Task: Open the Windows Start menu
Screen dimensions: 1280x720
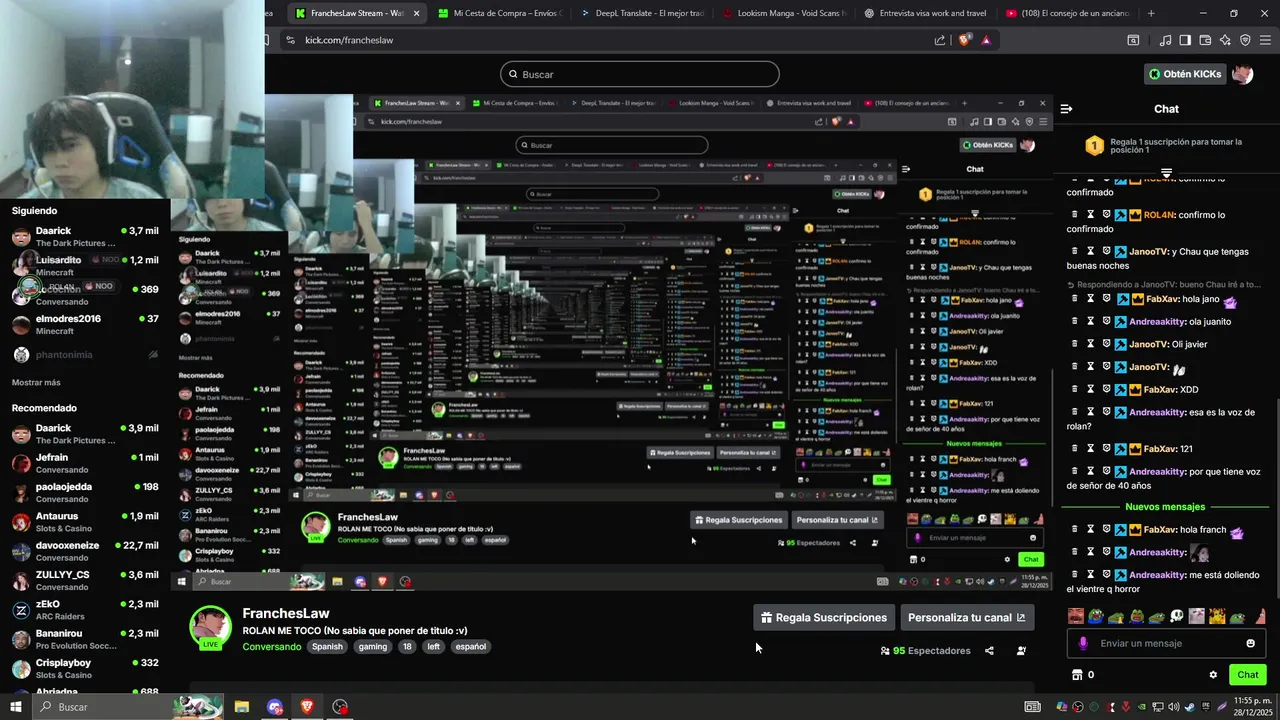Action: point(15,707)
